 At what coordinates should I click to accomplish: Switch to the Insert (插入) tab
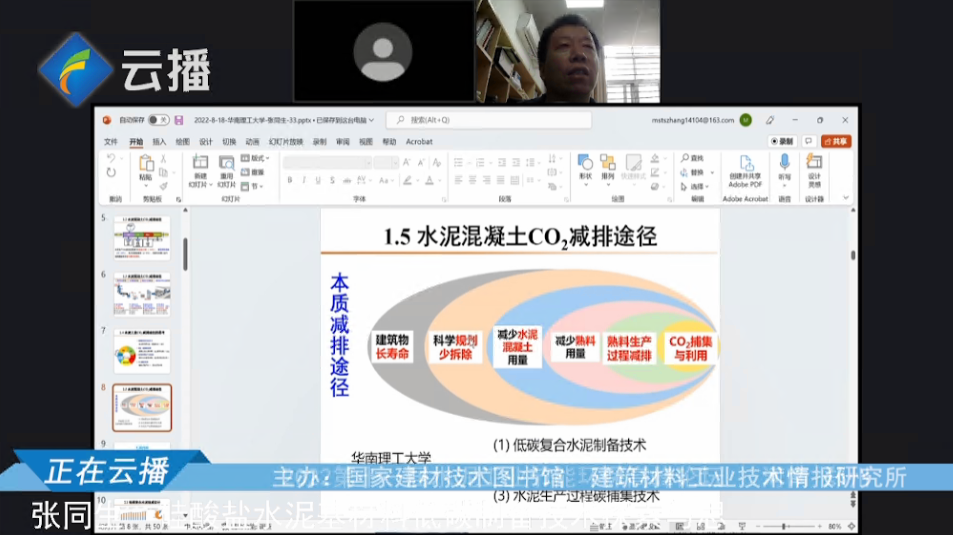pyautogui.click(x=159, y=142)
